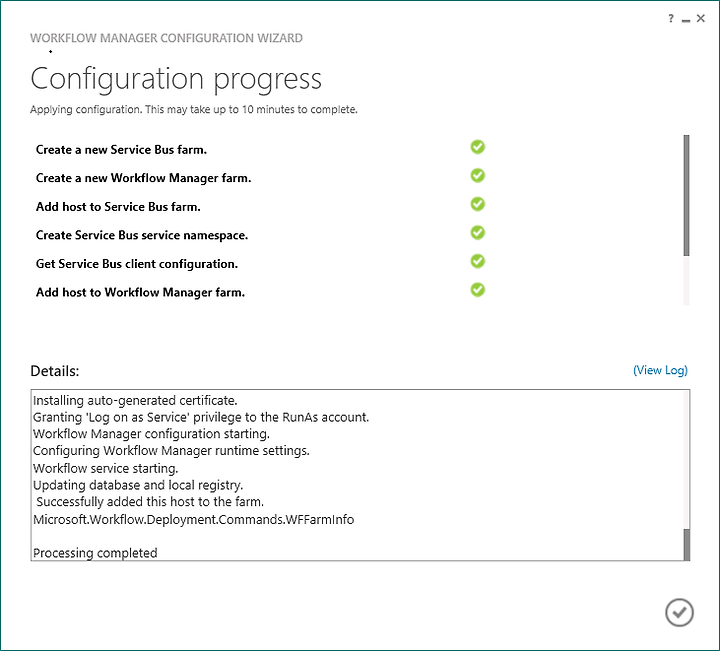Click the WFFarmInfo log line
Image resolution: width=720 pixels, height=651 pixels.
coord(194,519)
